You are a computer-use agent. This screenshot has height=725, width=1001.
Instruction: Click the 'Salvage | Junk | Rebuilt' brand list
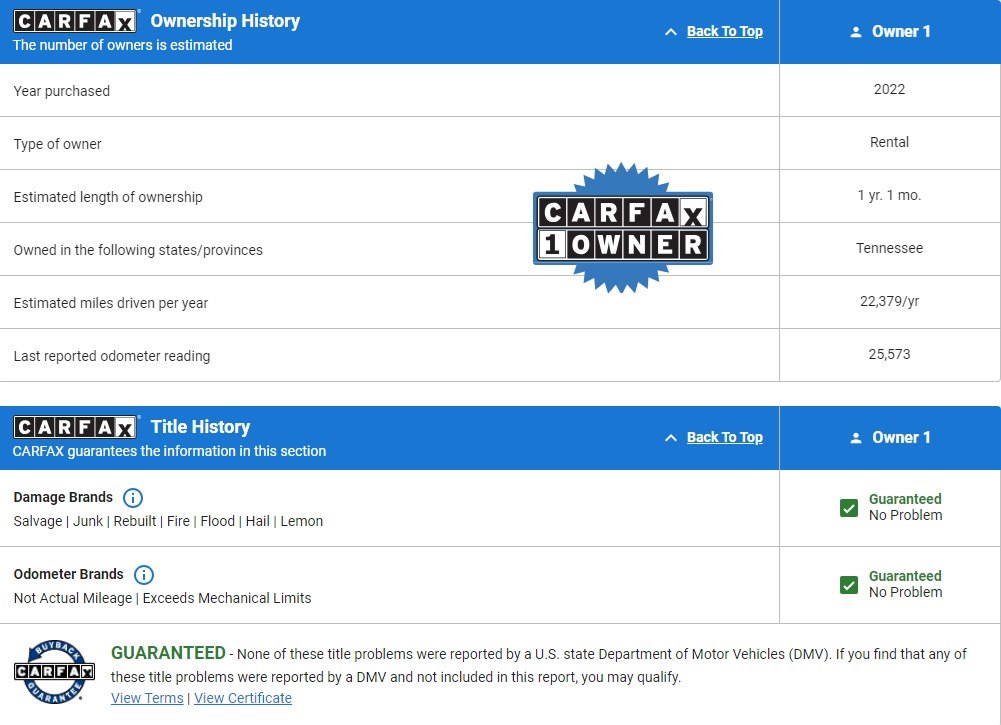click(168, 521)
